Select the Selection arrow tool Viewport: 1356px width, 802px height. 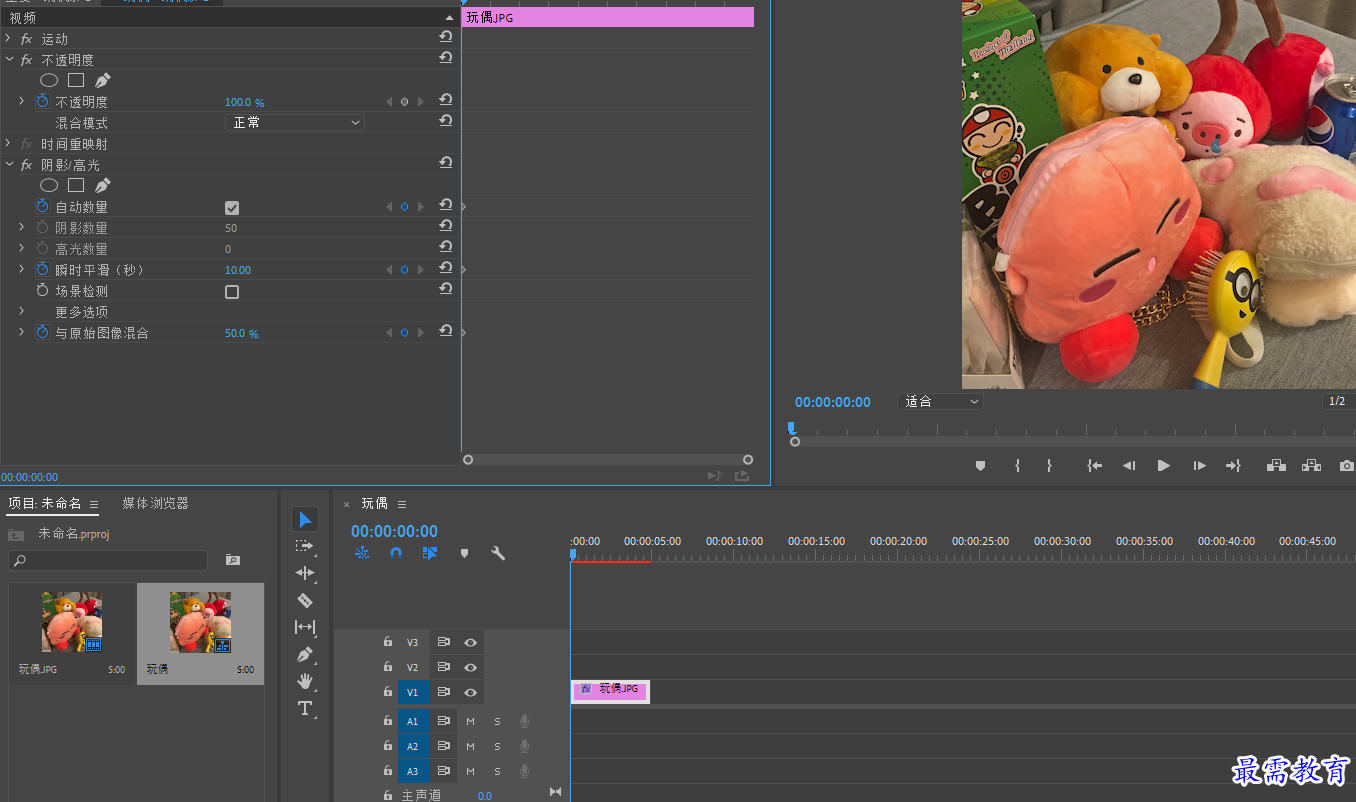point(305,519)
